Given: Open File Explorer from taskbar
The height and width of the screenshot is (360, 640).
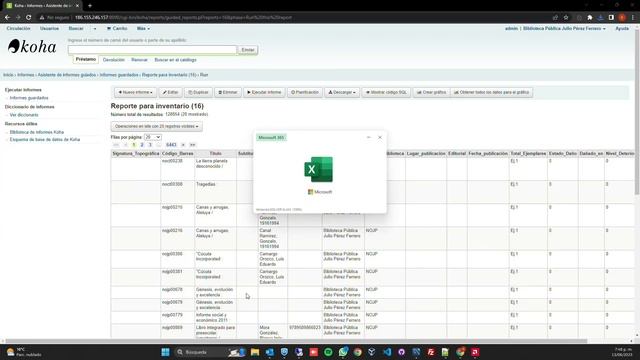Looking at the screenshot, I should [255, 352].
